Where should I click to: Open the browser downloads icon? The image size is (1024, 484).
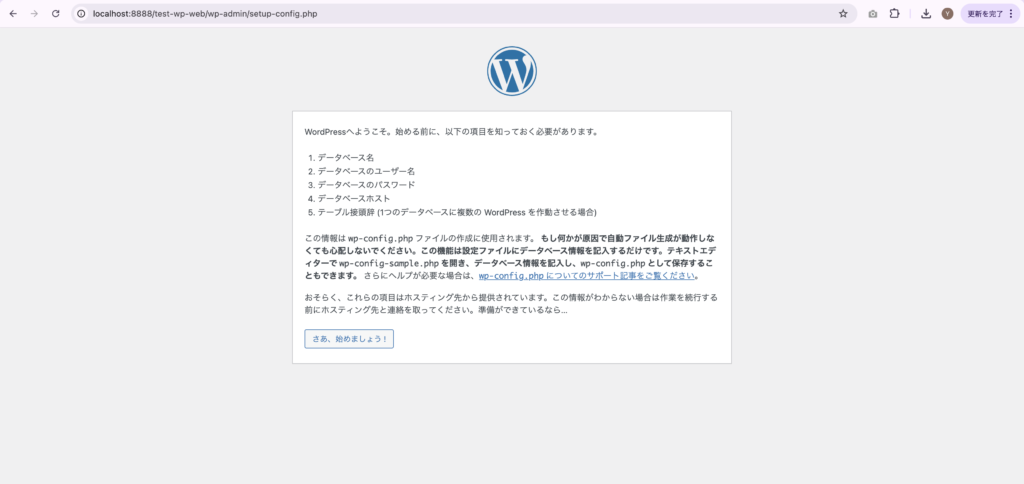[925, 13]
